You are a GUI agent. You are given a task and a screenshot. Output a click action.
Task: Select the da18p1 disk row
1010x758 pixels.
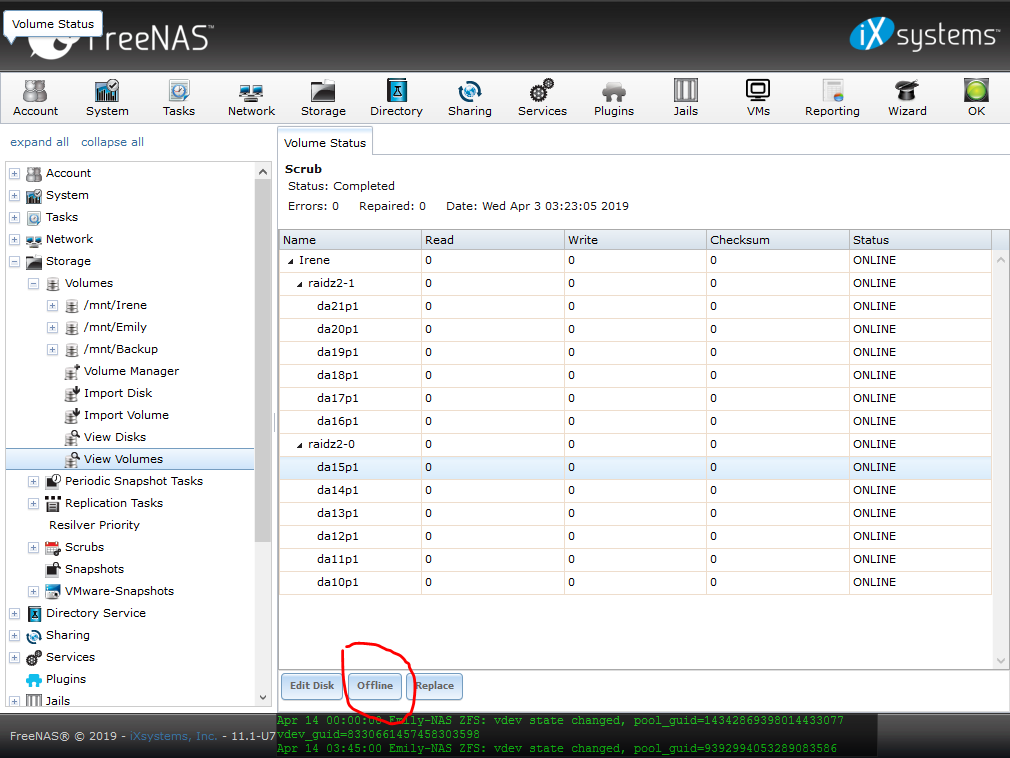point(634,375)
